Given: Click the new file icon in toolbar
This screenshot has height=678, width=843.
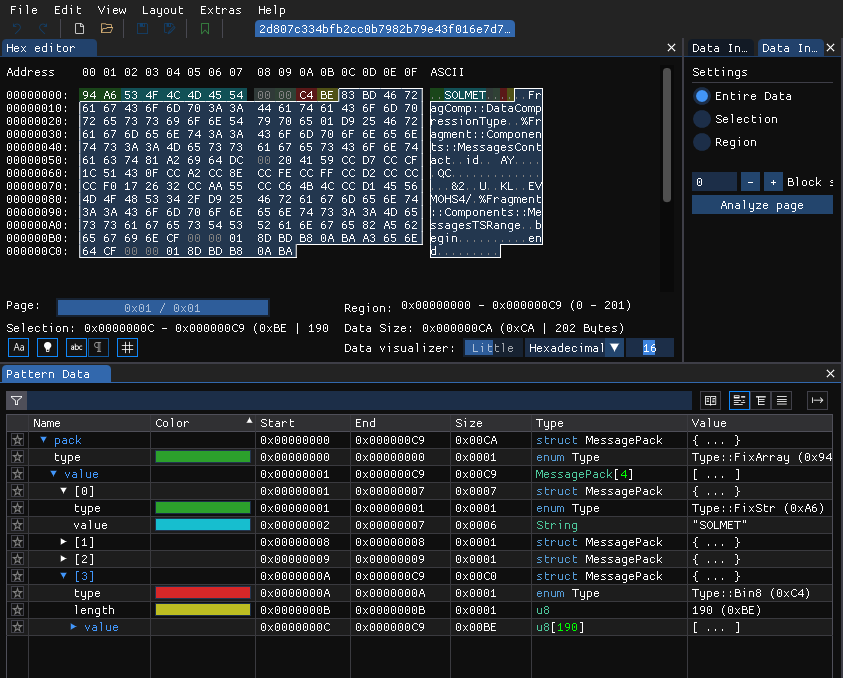Looking at the screenshot, I should (x=80, y=29).
